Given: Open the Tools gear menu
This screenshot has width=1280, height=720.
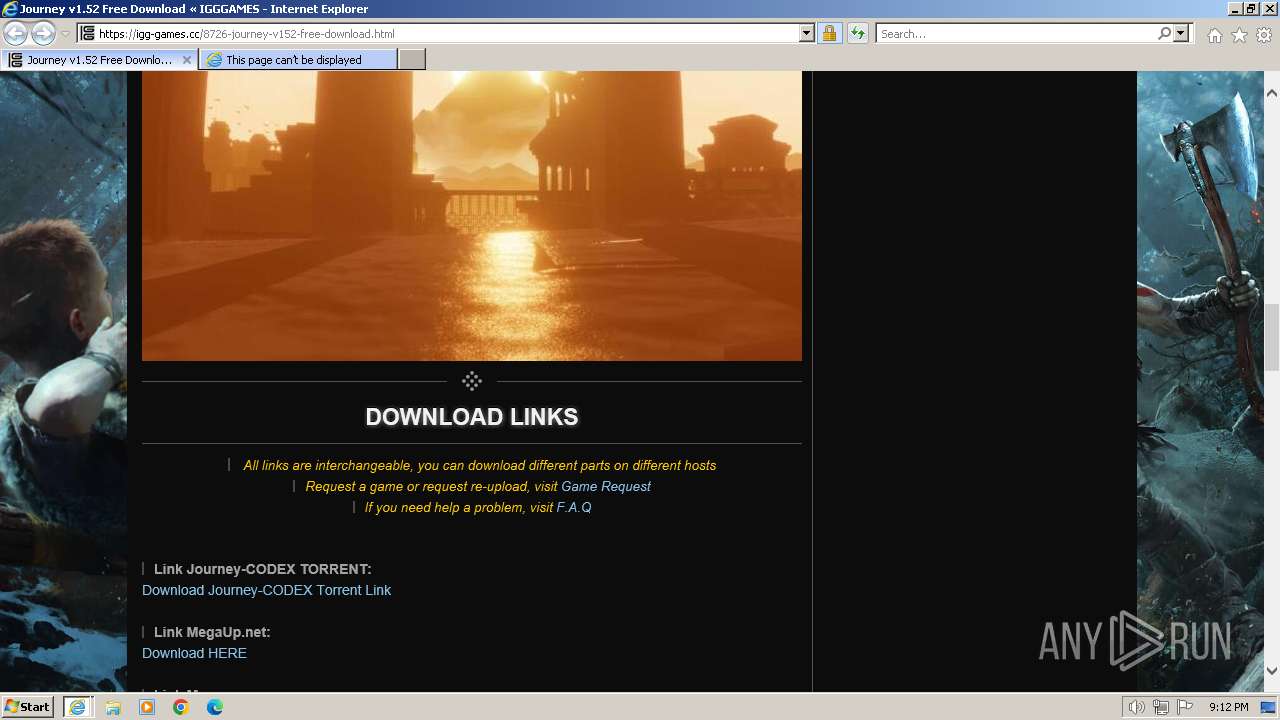Looking at the screenshot, I should pos(1264,35).
